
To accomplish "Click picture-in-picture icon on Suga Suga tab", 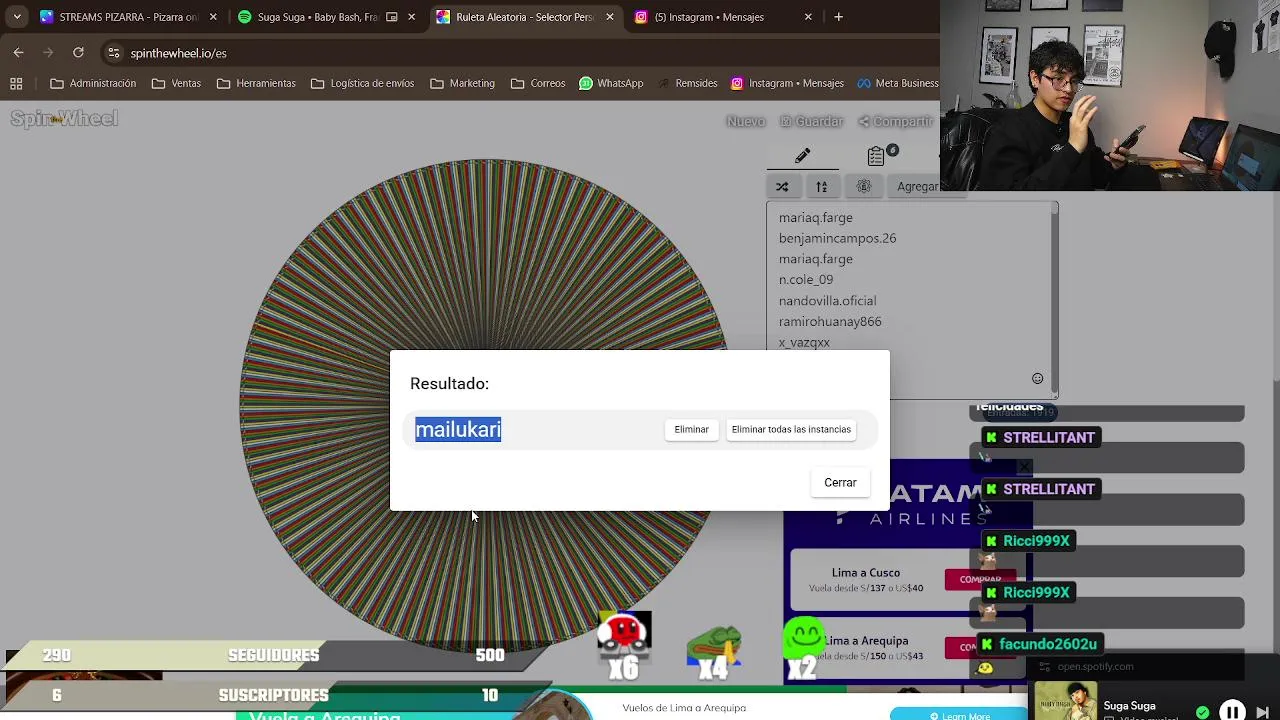I will 392,17.
